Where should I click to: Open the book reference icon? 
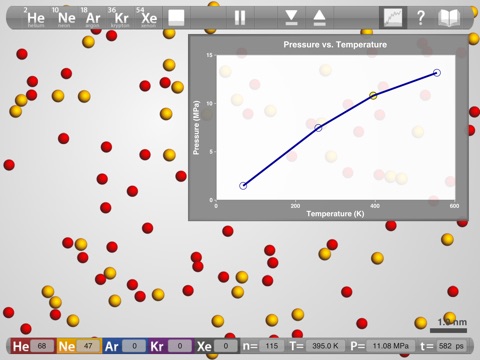[x=449, y=18]
